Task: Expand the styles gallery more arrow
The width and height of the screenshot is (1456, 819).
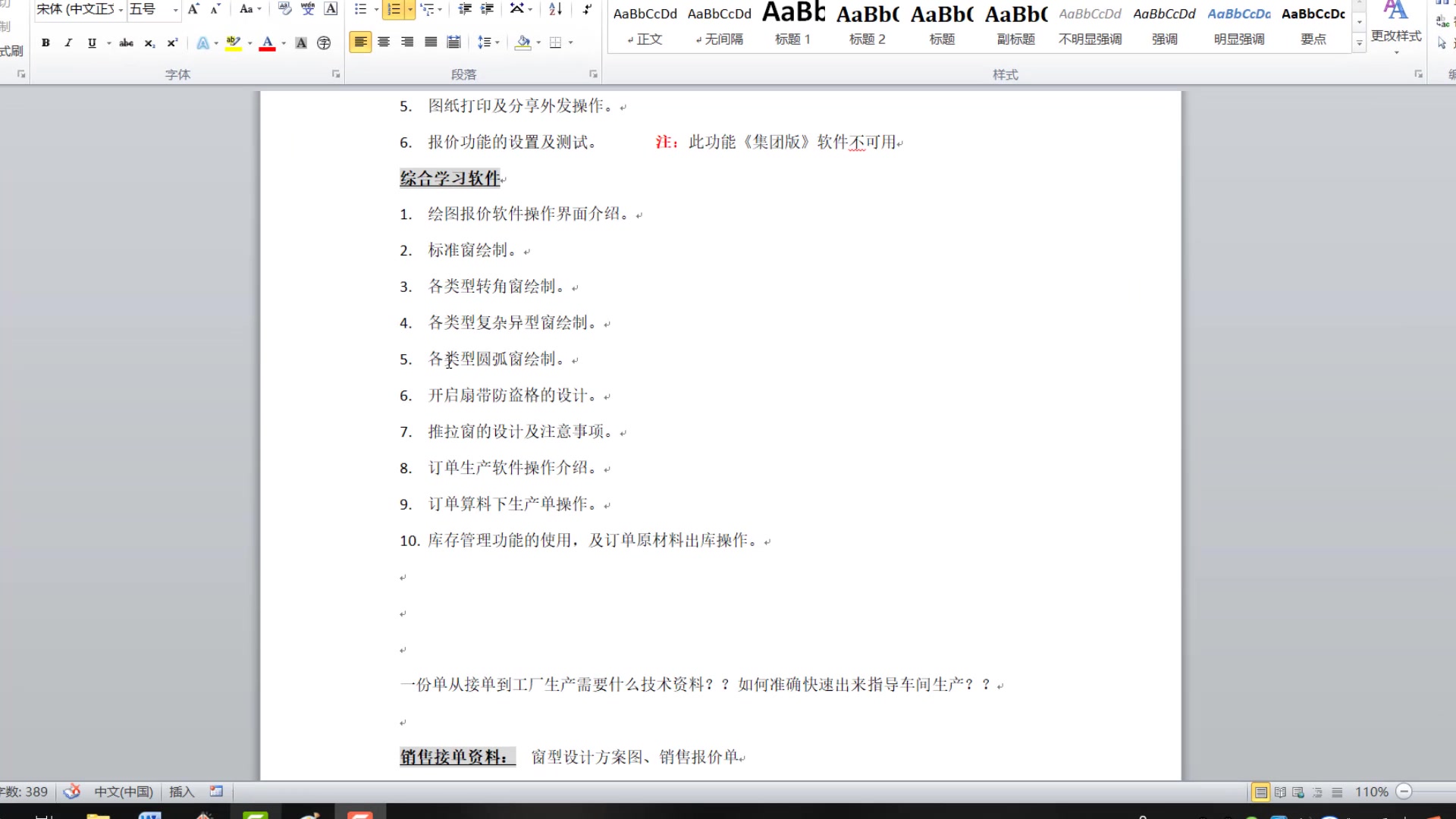Action: 1359,43
